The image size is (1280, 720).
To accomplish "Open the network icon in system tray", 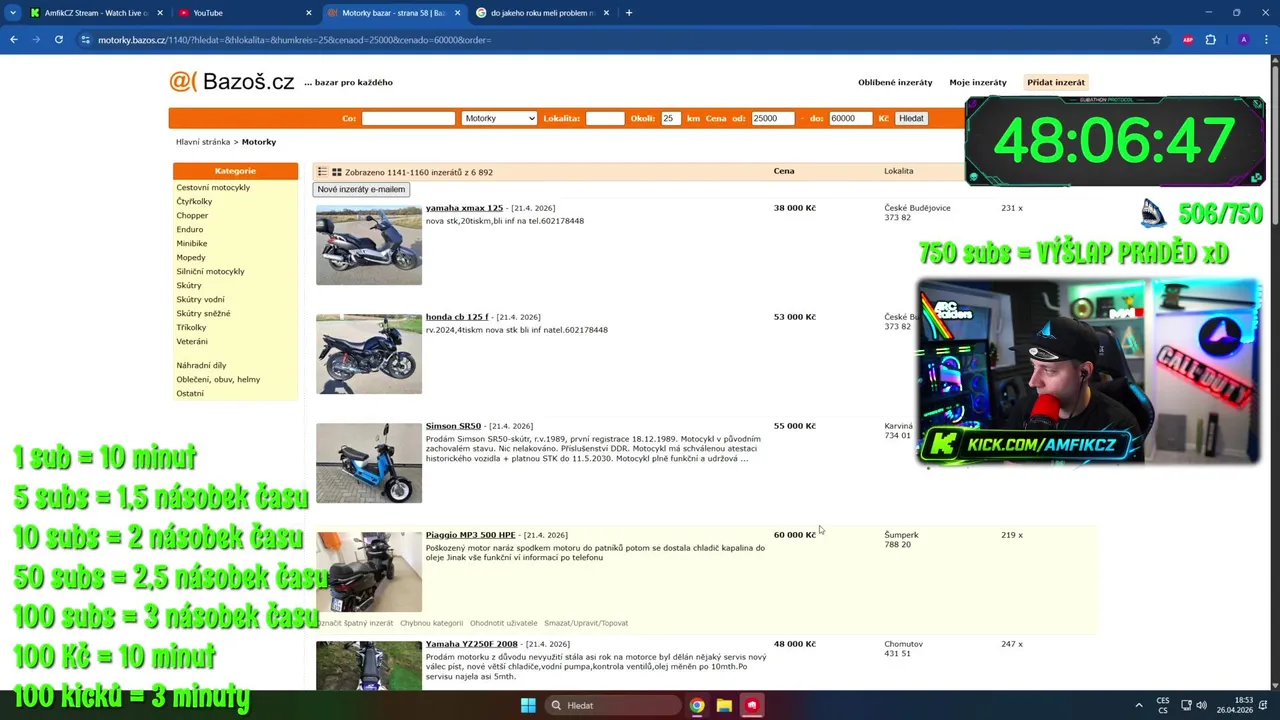I will [1186, 705].
